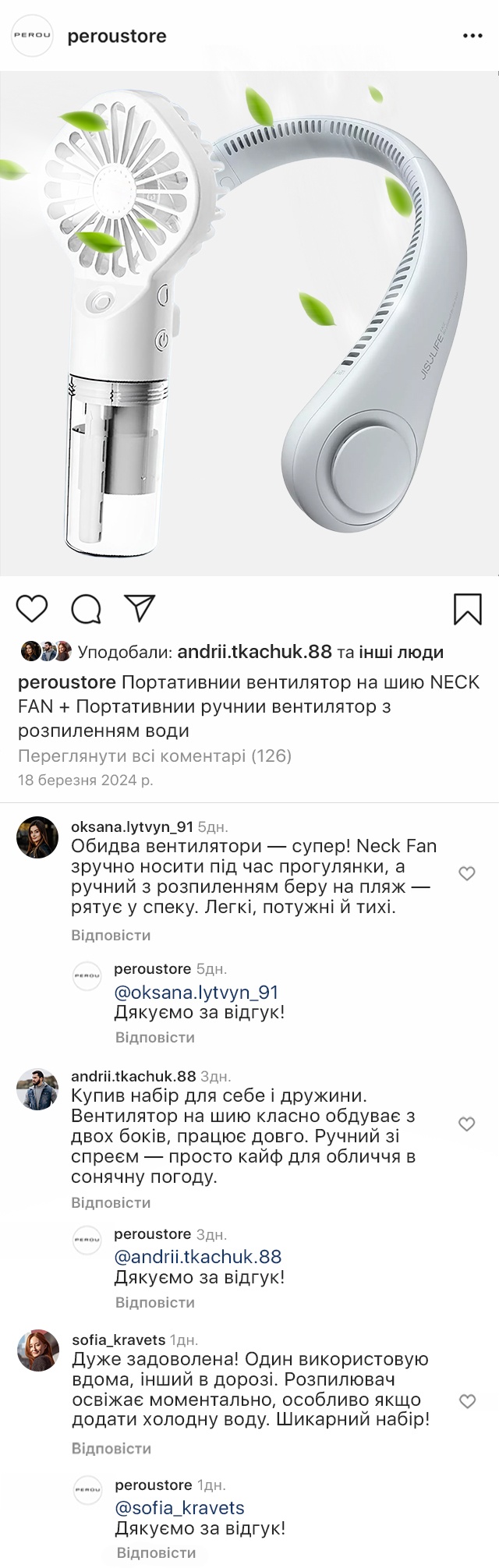Screen dimensions: 499x1568
Task: Reply to sofia_kravets's comment
Action: pyautogui.click(x=111, y=1448)
